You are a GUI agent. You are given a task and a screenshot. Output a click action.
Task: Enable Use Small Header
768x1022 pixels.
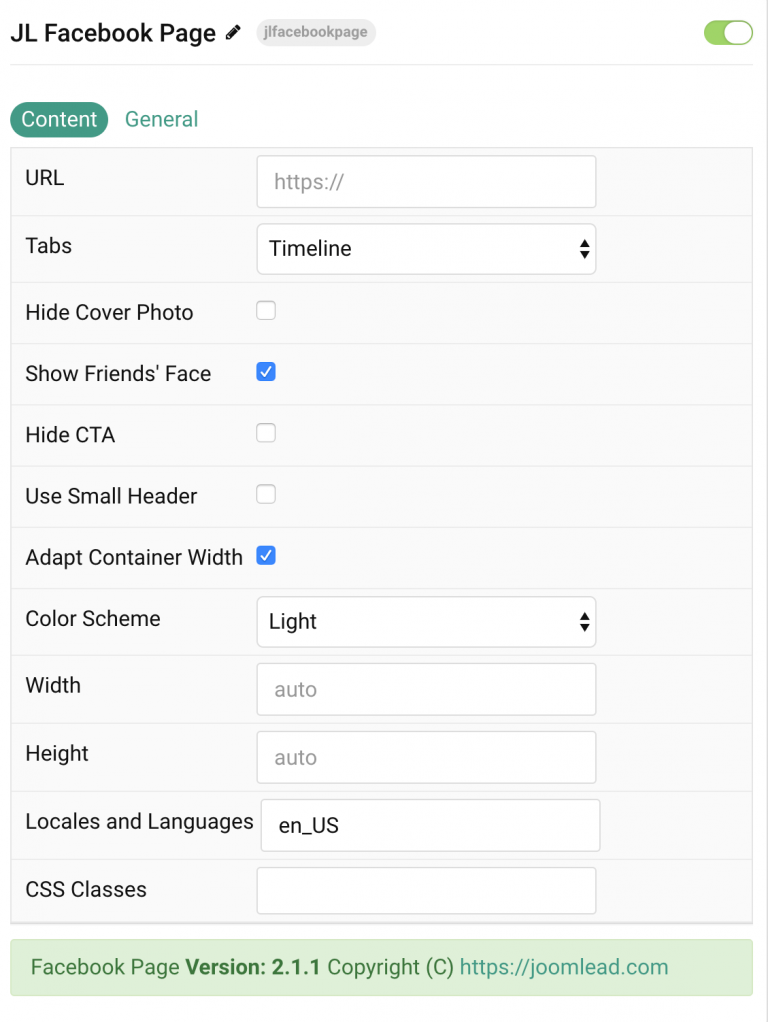click(x=265, y=494)
